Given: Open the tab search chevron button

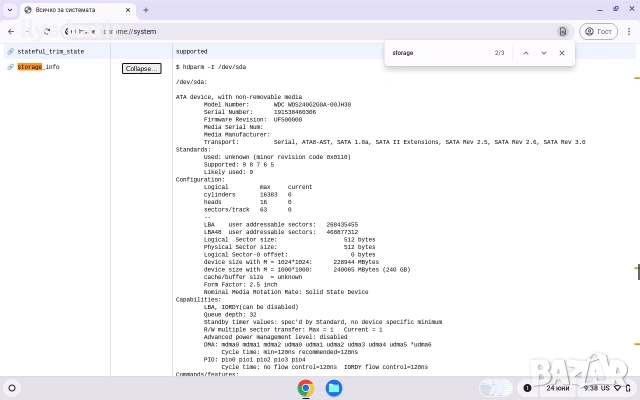Looking at the screenshot, I should [x=10, y=10].
